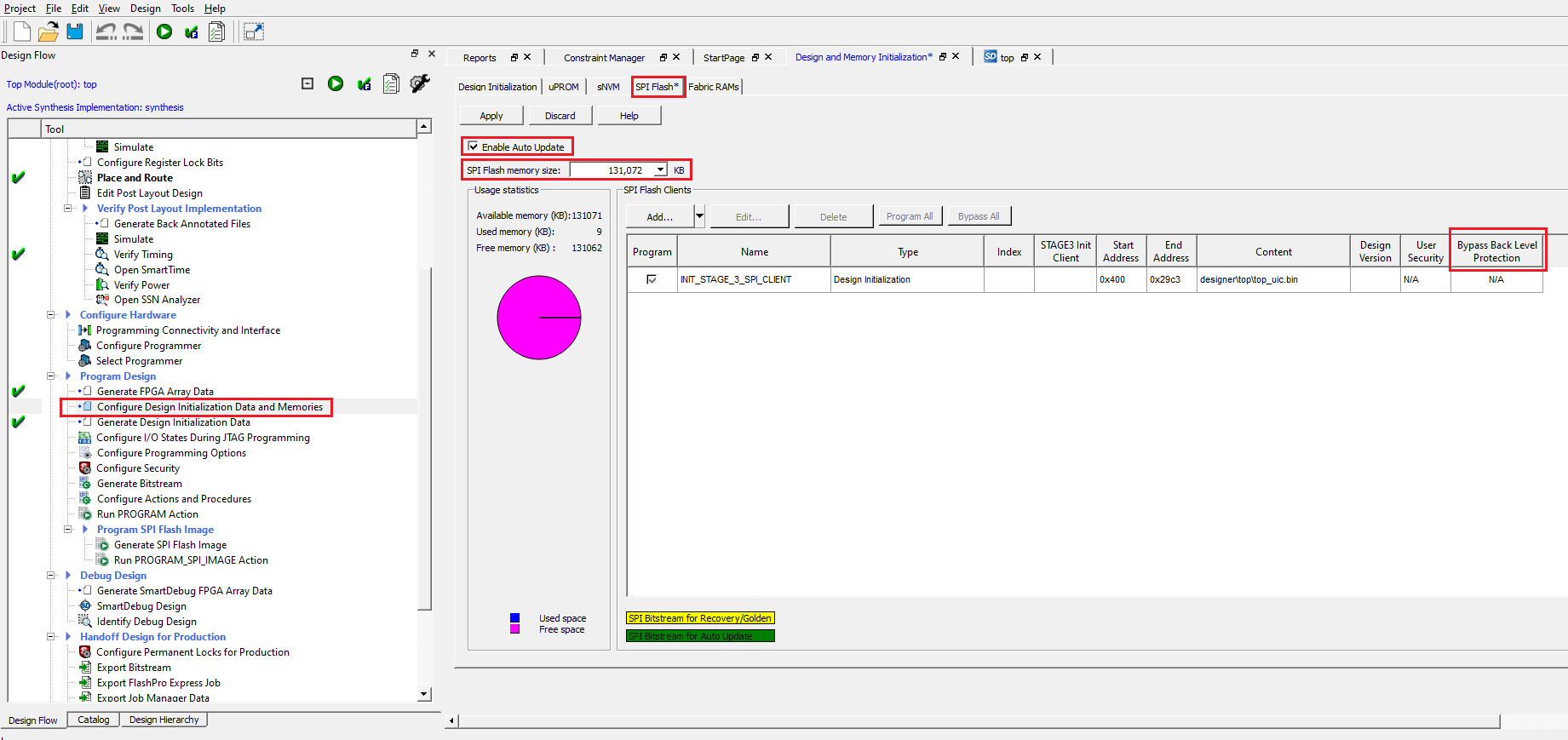
Task: Open the Tools menu
Action: 182,9
